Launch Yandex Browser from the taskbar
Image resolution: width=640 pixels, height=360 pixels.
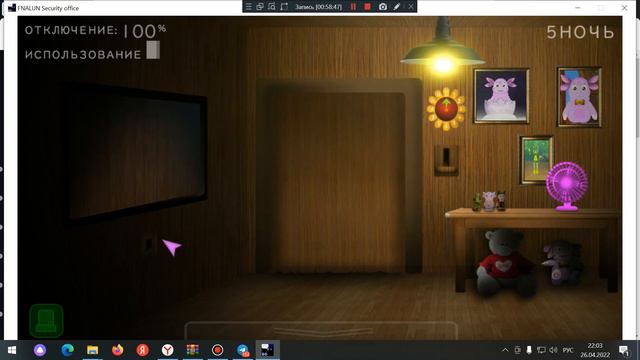click(x=167, y=350)
